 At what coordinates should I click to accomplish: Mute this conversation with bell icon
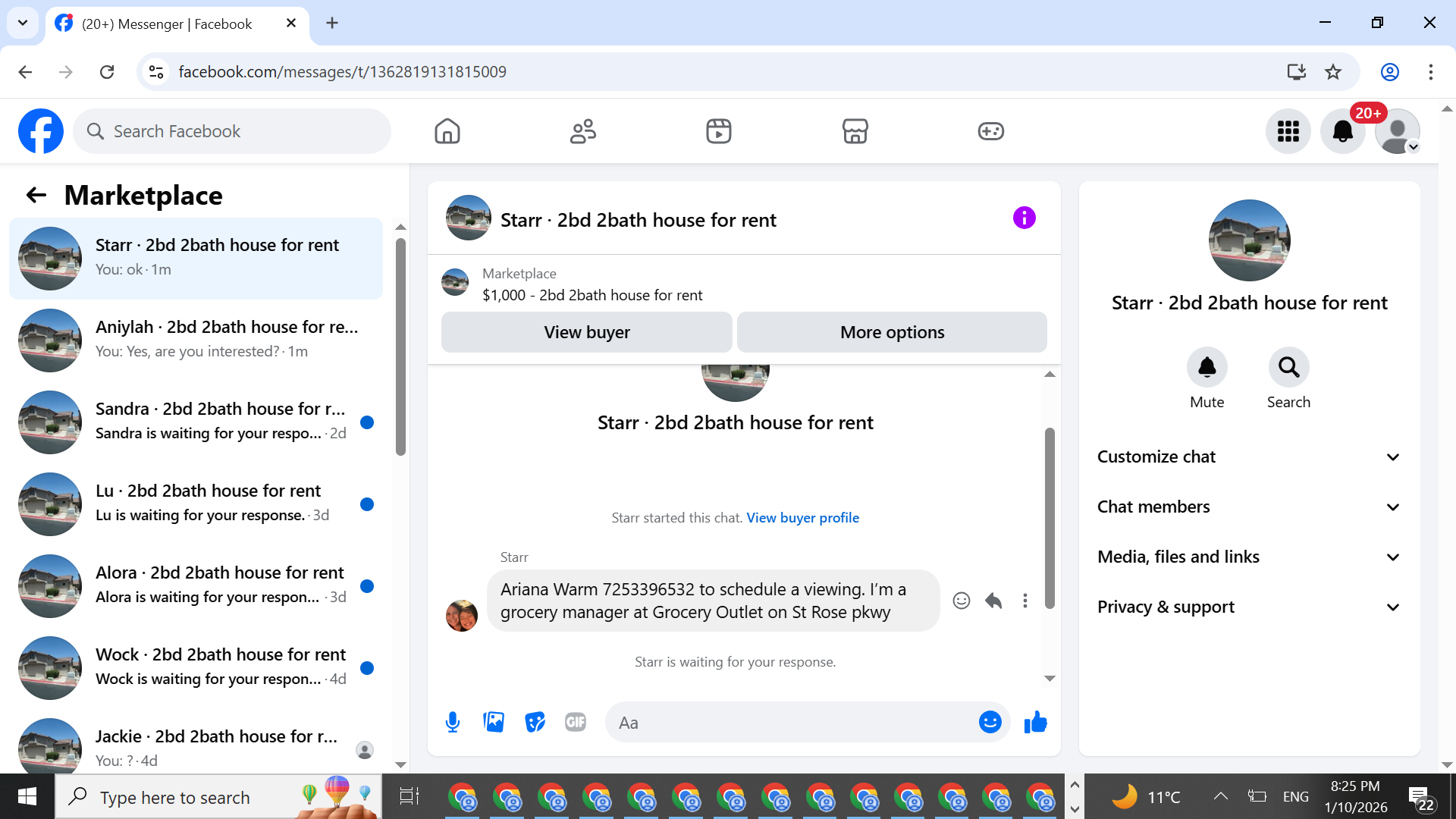click(x=1207, y=368)
